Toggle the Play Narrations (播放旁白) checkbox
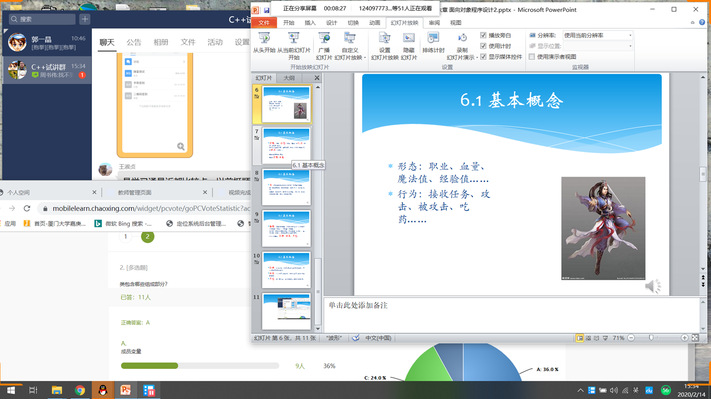This screenshot has width=711, height=399. (x=483, y=35)
